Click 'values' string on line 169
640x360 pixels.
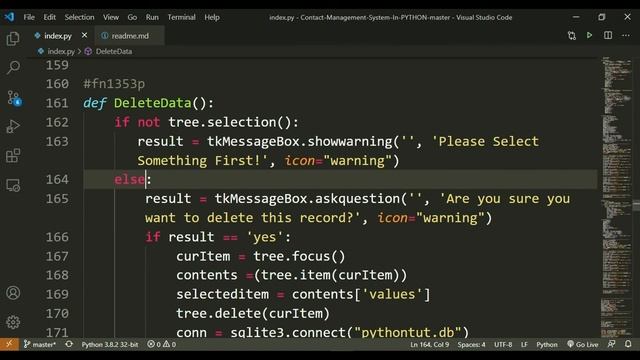[x=392, y=294]
